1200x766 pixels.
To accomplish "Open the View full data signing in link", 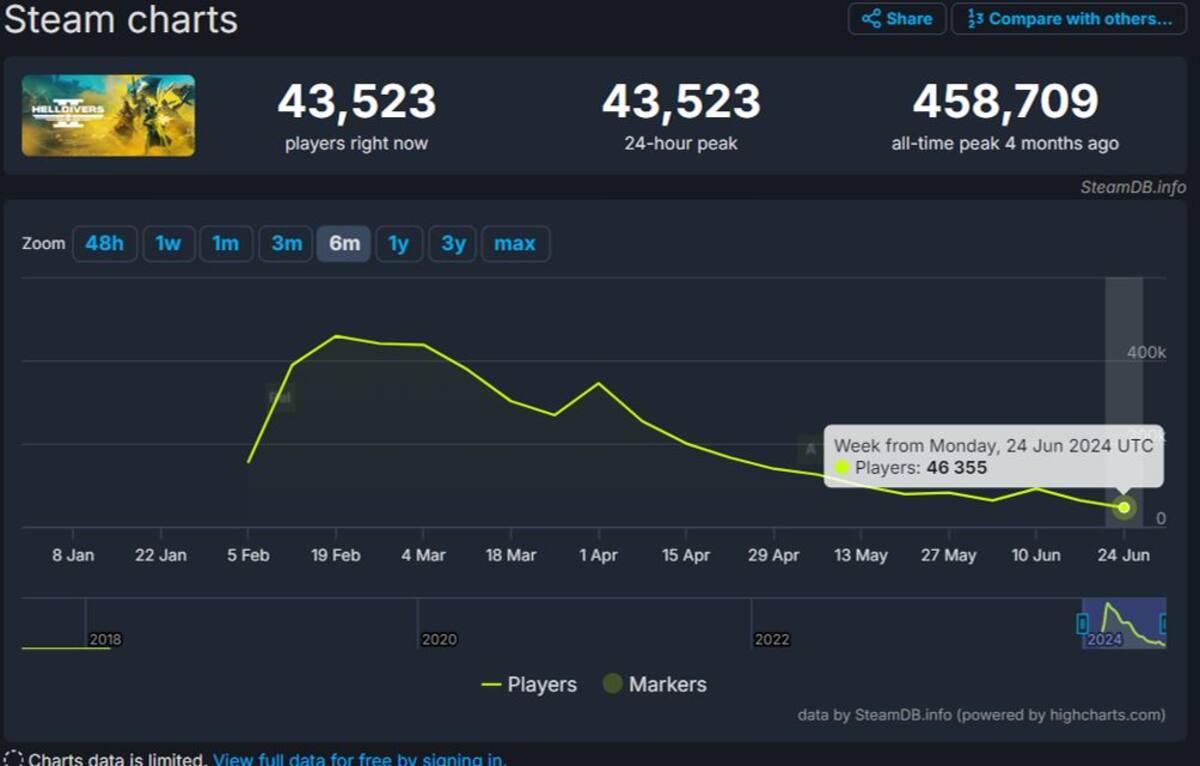I will [359, 759].
